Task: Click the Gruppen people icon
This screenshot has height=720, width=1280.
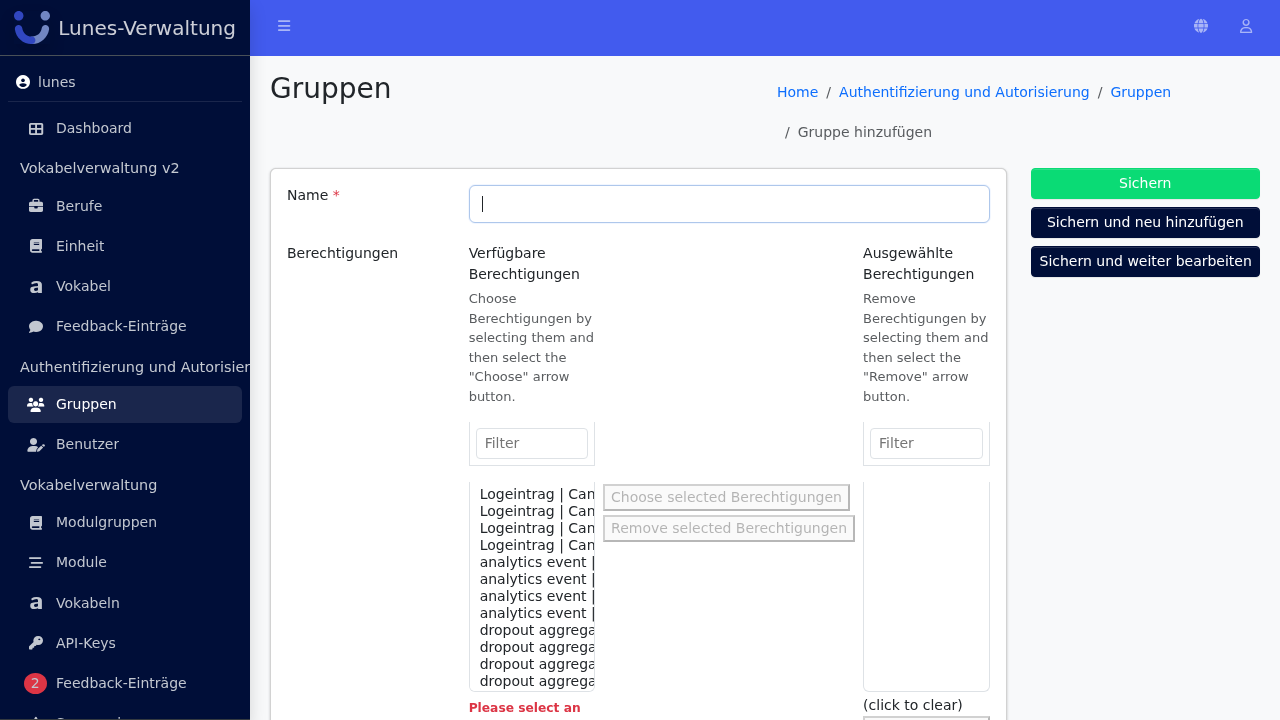Action: click(x=36, y=404)
